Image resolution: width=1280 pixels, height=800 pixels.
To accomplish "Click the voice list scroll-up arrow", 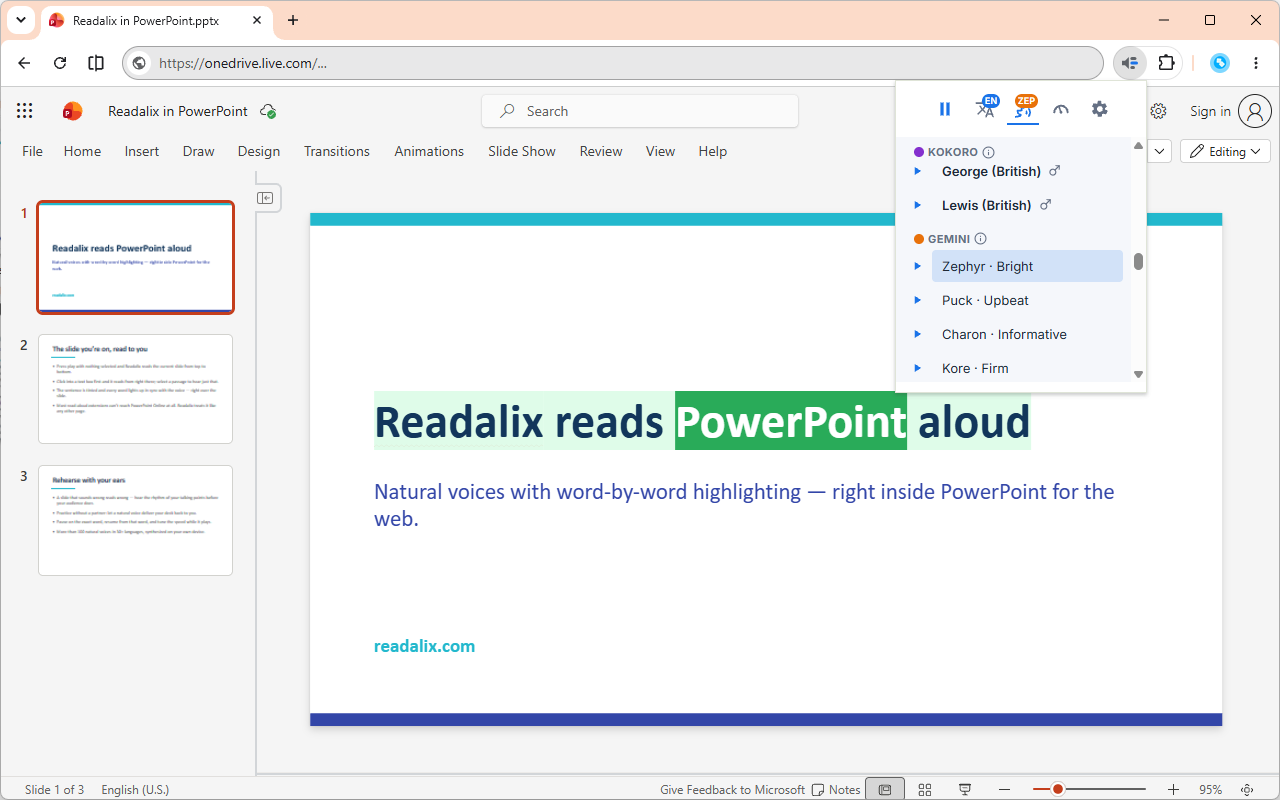I will point(1138,146).
